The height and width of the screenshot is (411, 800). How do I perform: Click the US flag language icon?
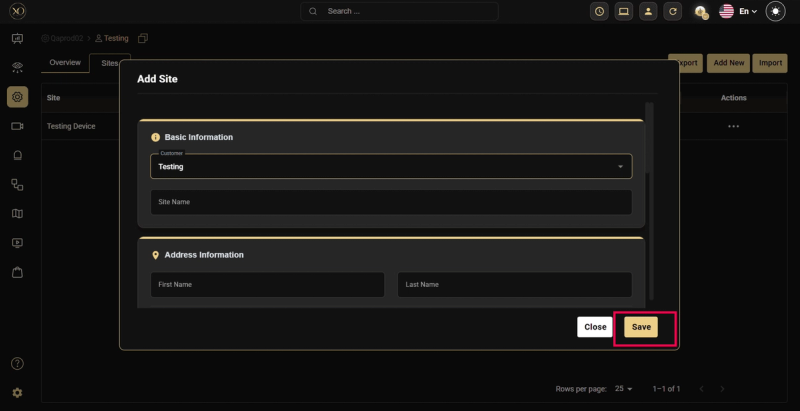tap(727, 11)
